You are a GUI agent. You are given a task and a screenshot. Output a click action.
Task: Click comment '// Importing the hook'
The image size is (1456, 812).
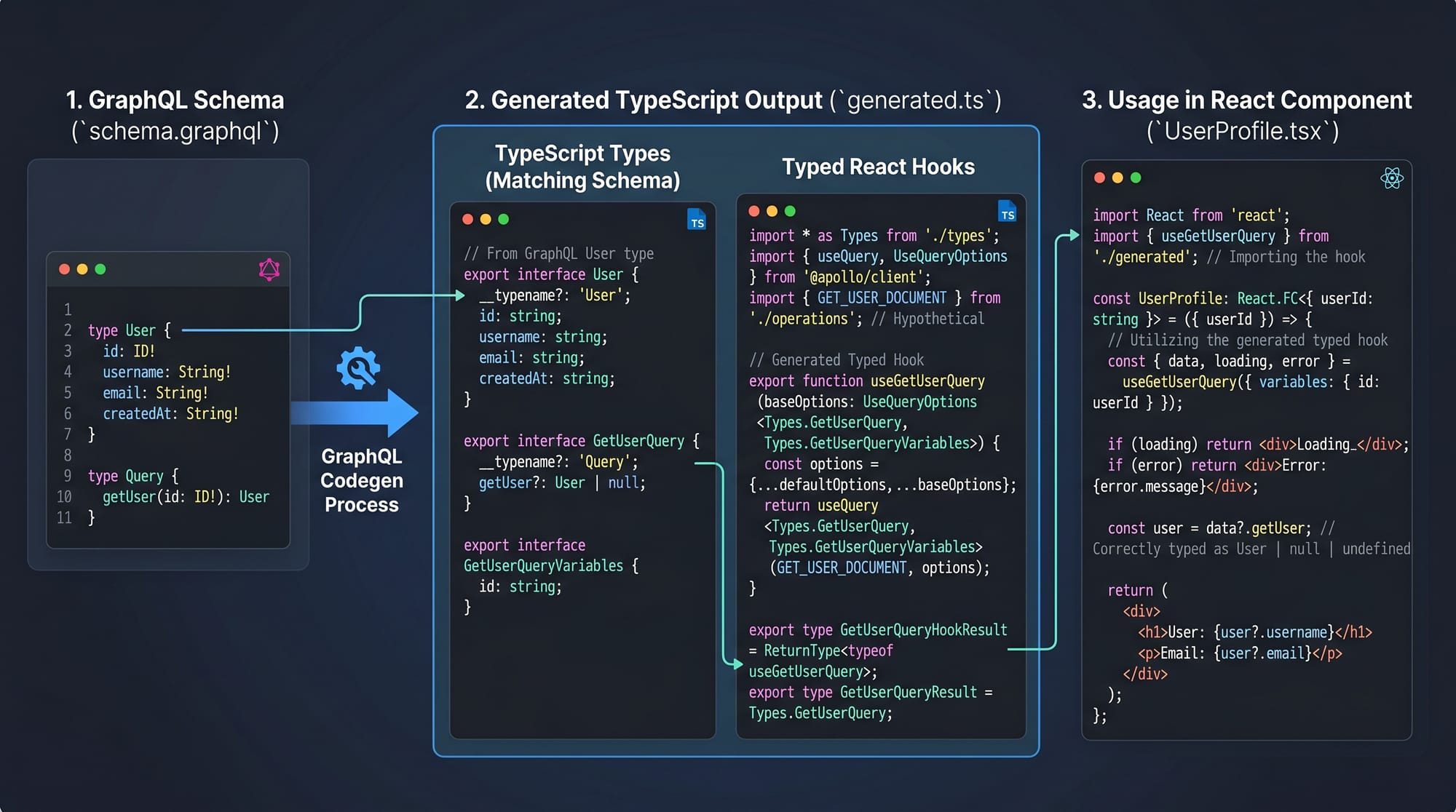coord(1286,258)
